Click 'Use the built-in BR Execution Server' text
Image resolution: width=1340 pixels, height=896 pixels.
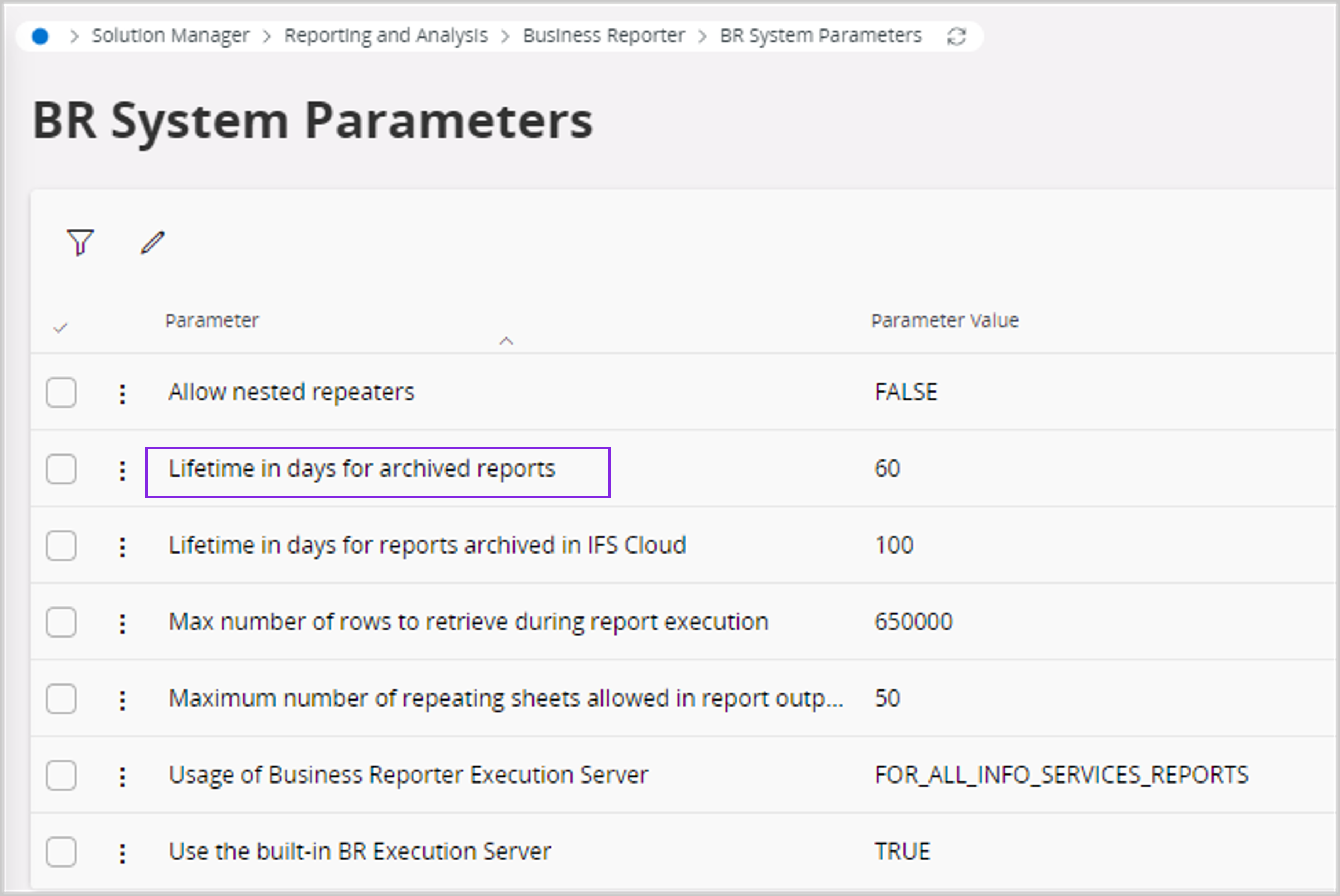click(360, 851)
